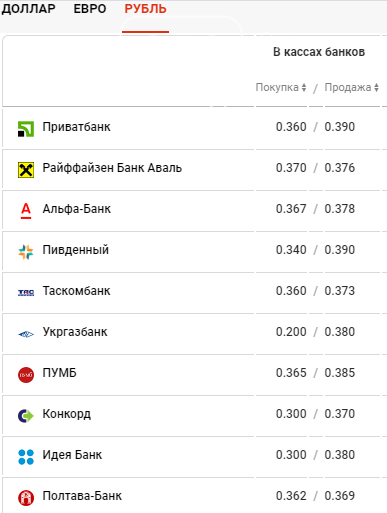Click the Taskombank TAC logo icon
Viewport: 387px width, 513px height.
[26, 293]
